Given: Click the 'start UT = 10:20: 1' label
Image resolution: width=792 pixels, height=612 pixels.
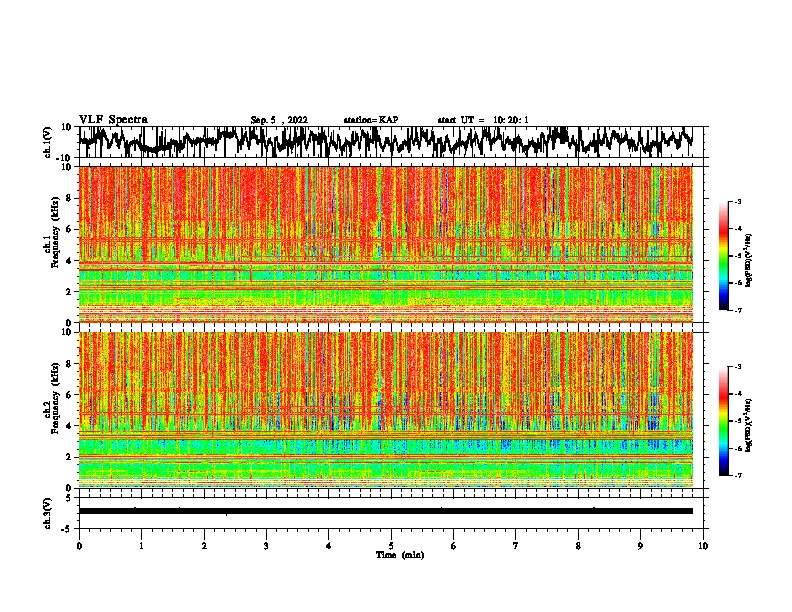Looking at the screenshot, I should click(x=483, y=120).
